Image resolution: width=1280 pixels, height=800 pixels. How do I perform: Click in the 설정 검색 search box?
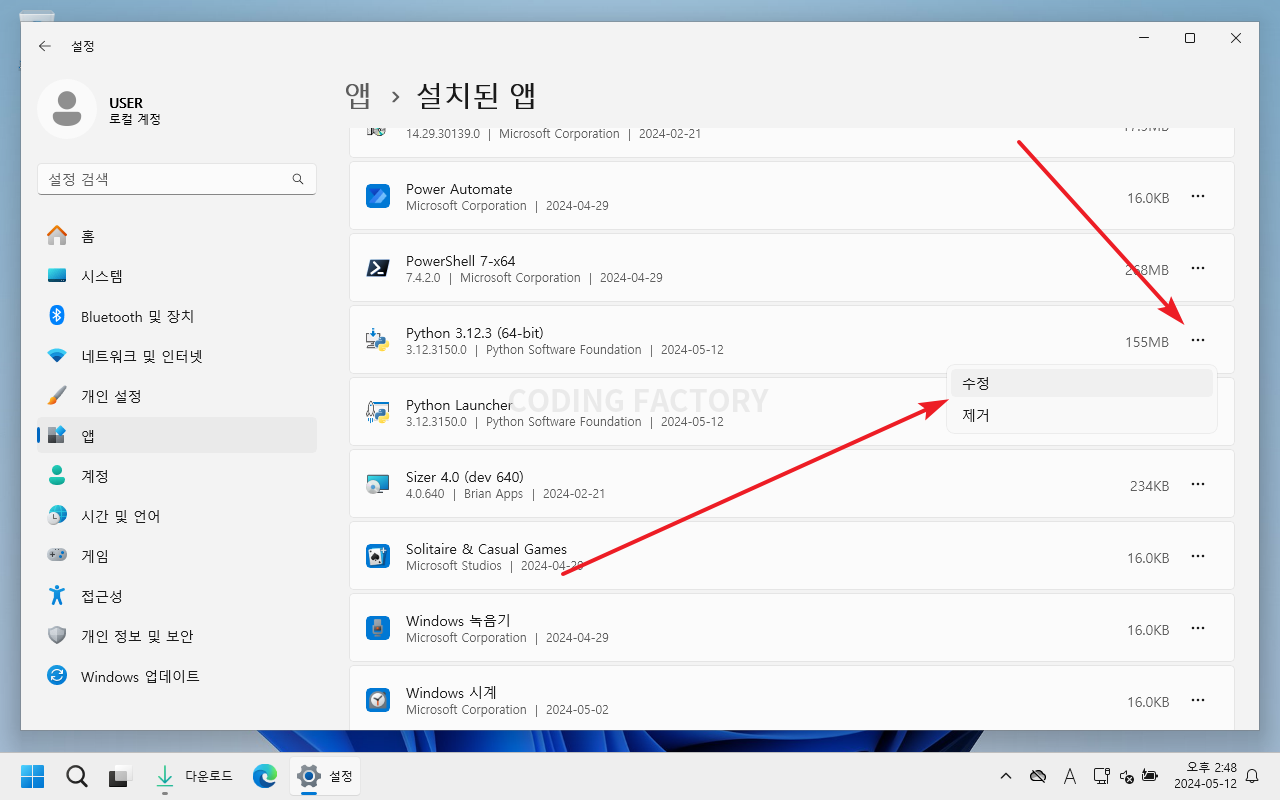(165, 179)
